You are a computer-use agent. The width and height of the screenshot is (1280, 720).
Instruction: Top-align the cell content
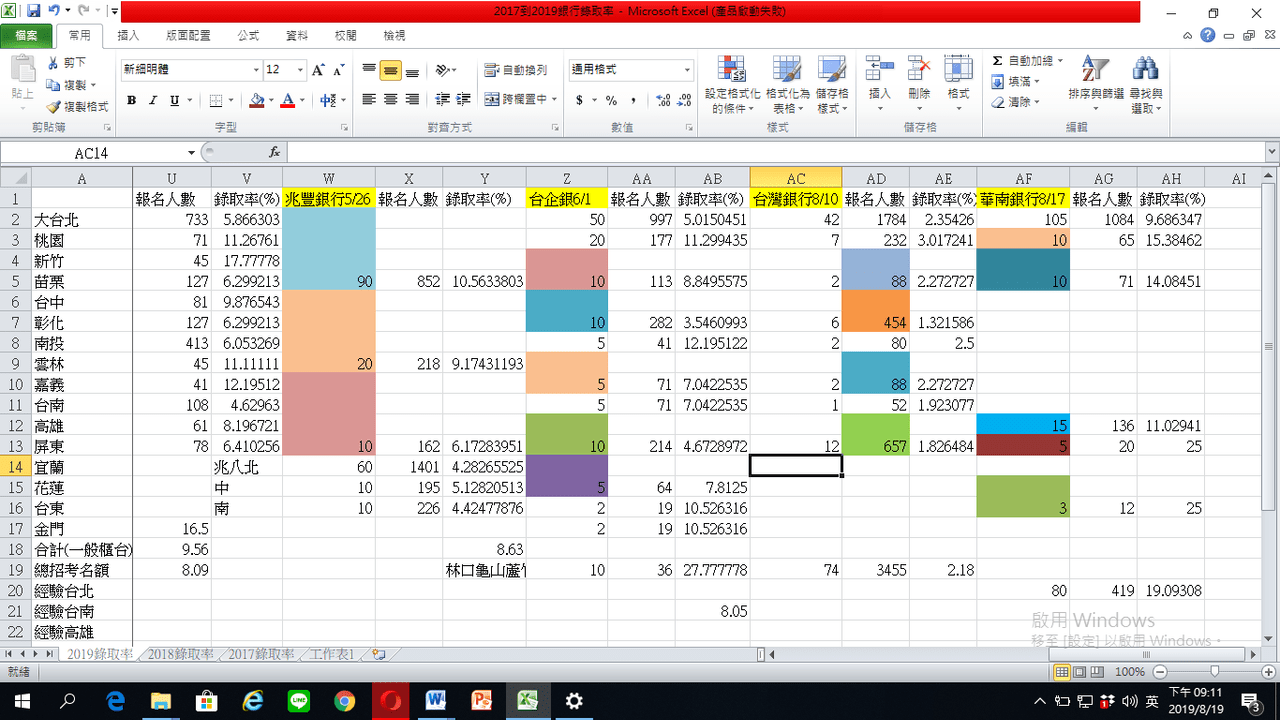click(x=369, y=70)
